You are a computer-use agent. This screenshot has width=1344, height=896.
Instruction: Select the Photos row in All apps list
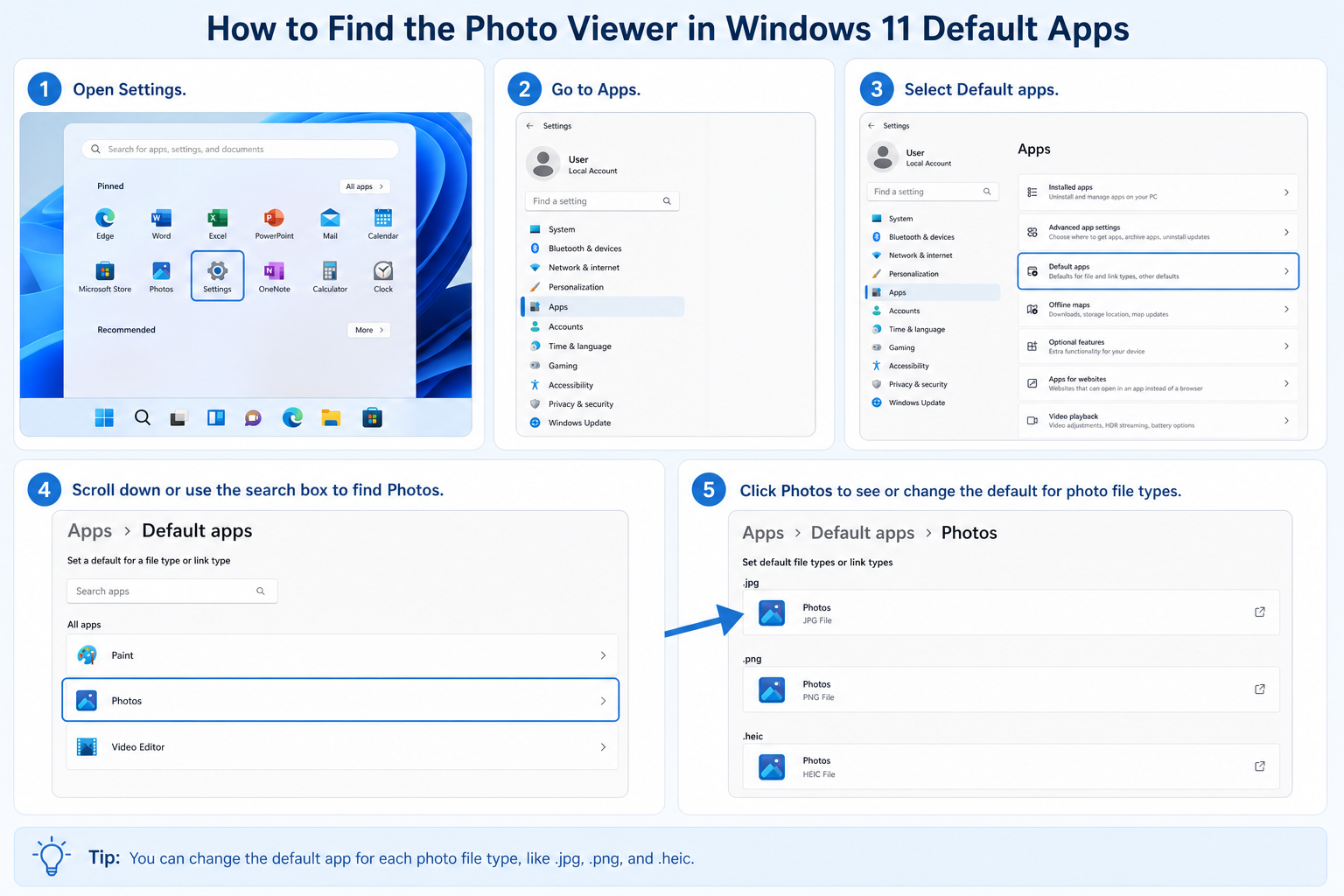pyautogui.click(x=340, y=700)
